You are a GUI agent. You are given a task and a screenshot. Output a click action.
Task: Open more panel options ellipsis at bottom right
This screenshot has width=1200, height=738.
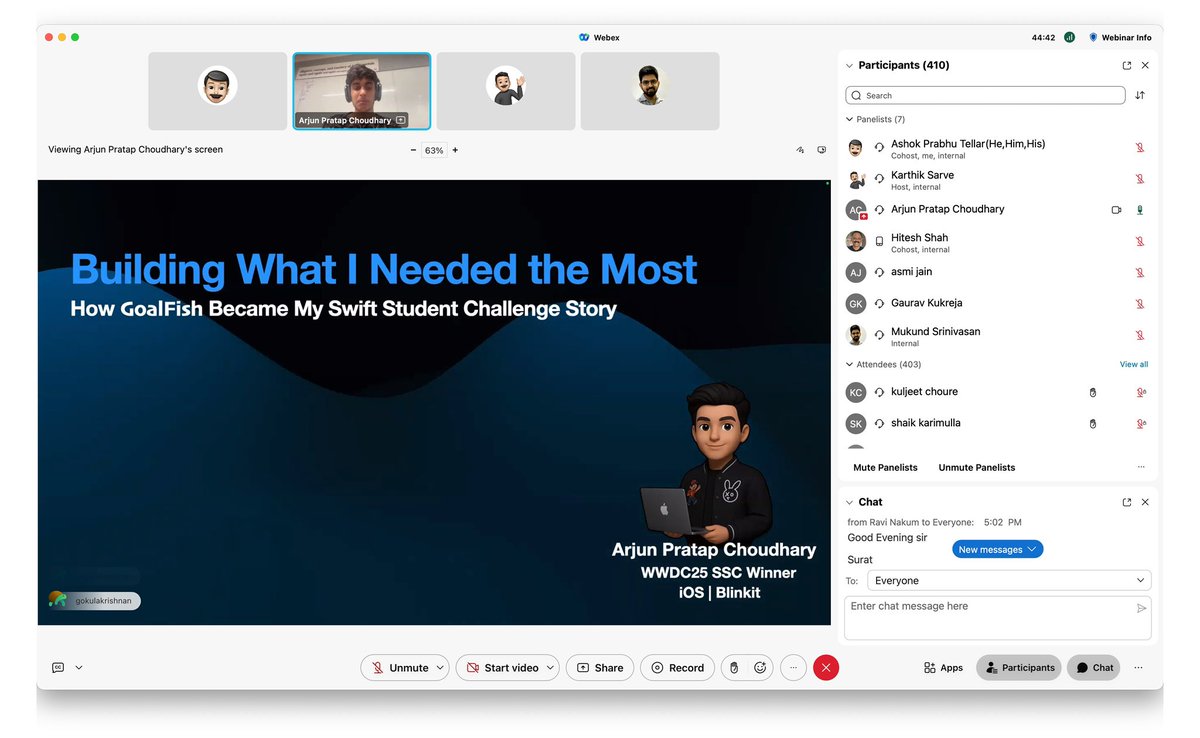1138,668
